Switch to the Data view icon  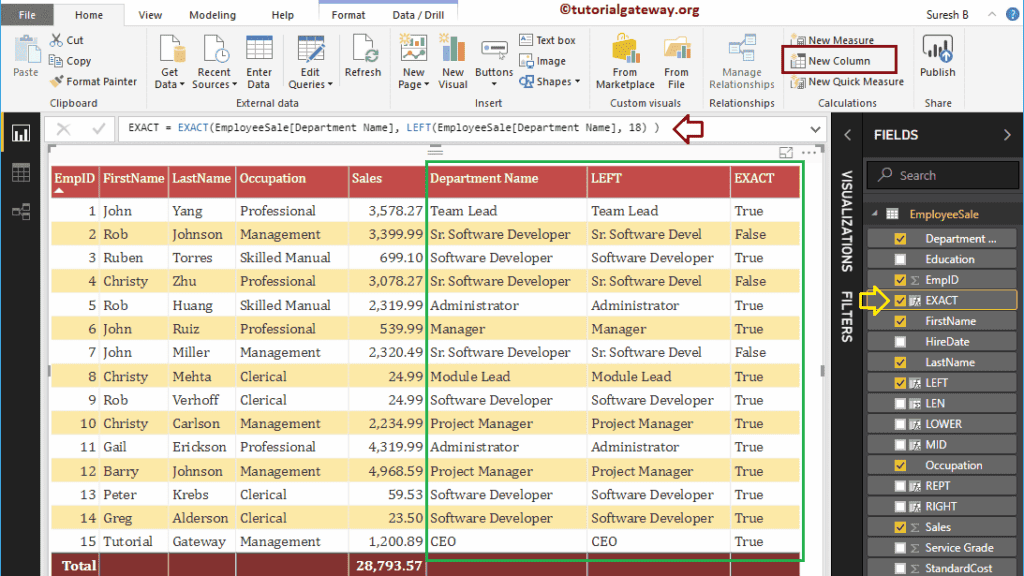click(x=20, y=173)
